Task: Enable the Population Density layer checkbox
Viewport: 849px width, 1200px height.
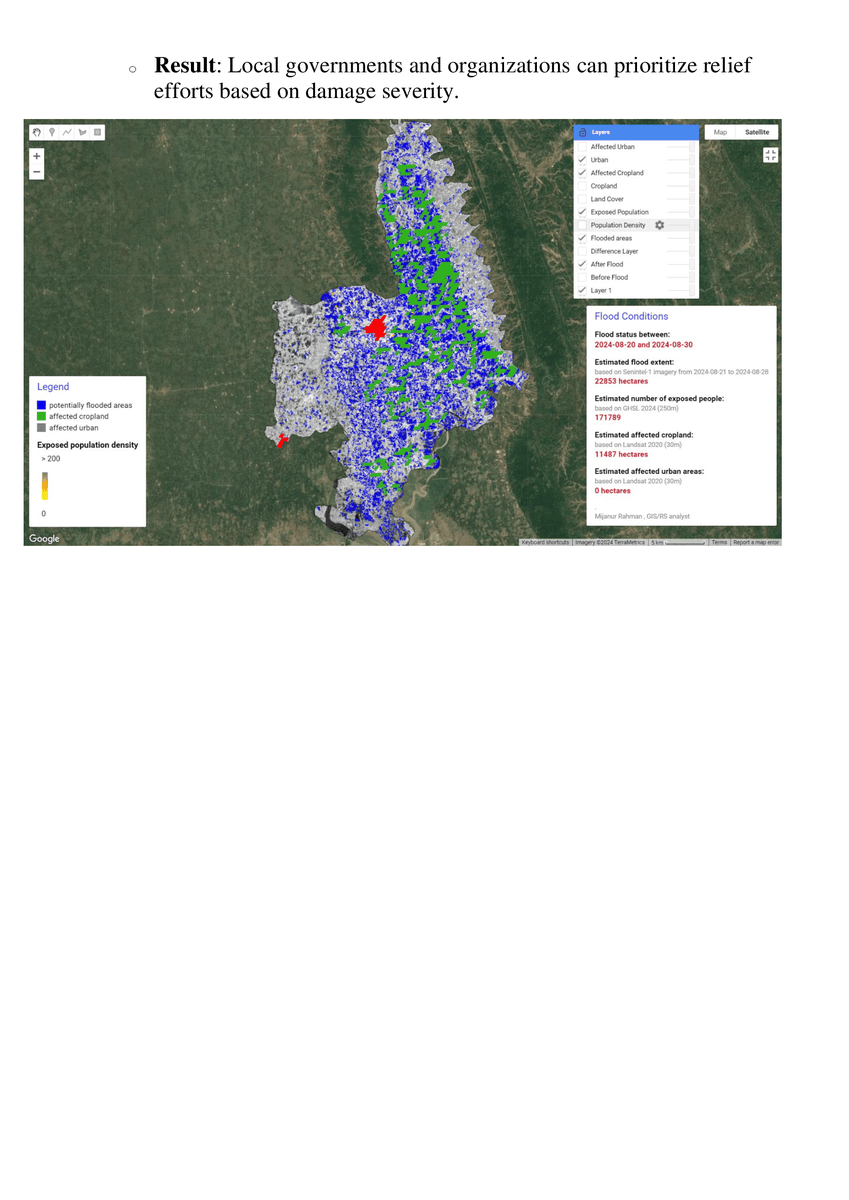Action: 582,225
